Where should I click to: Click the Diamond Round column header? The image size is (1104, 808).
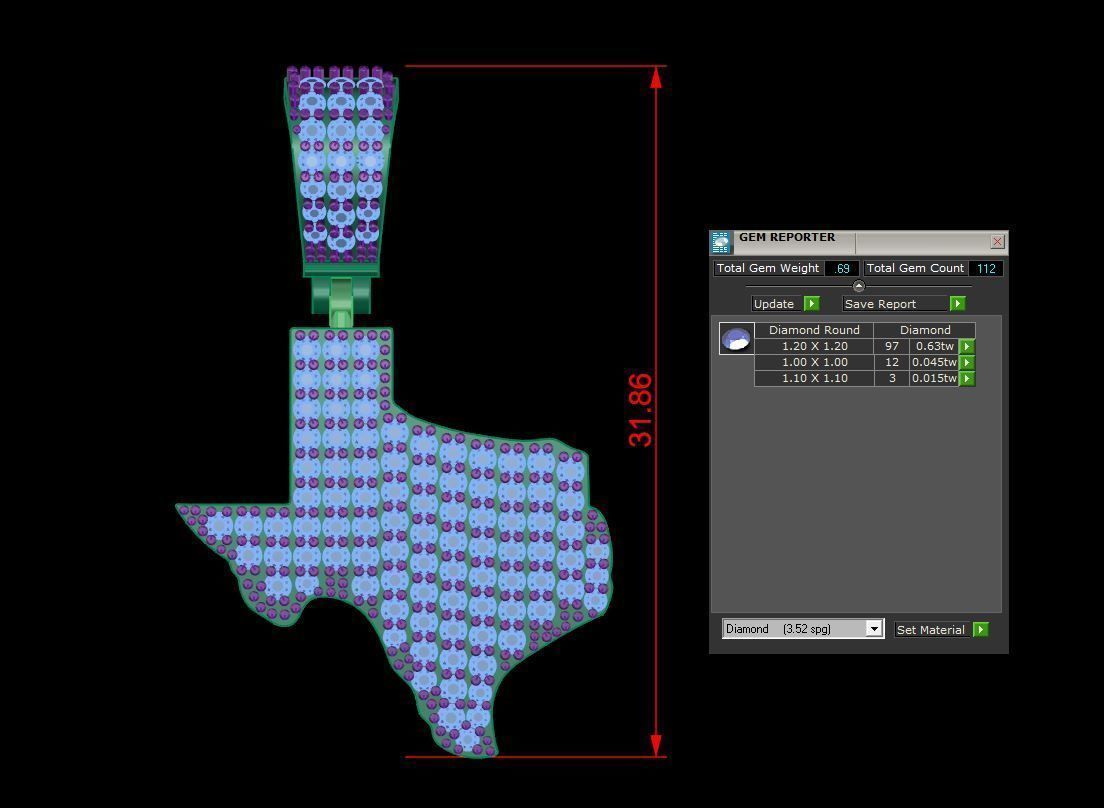tap(814, 330)
